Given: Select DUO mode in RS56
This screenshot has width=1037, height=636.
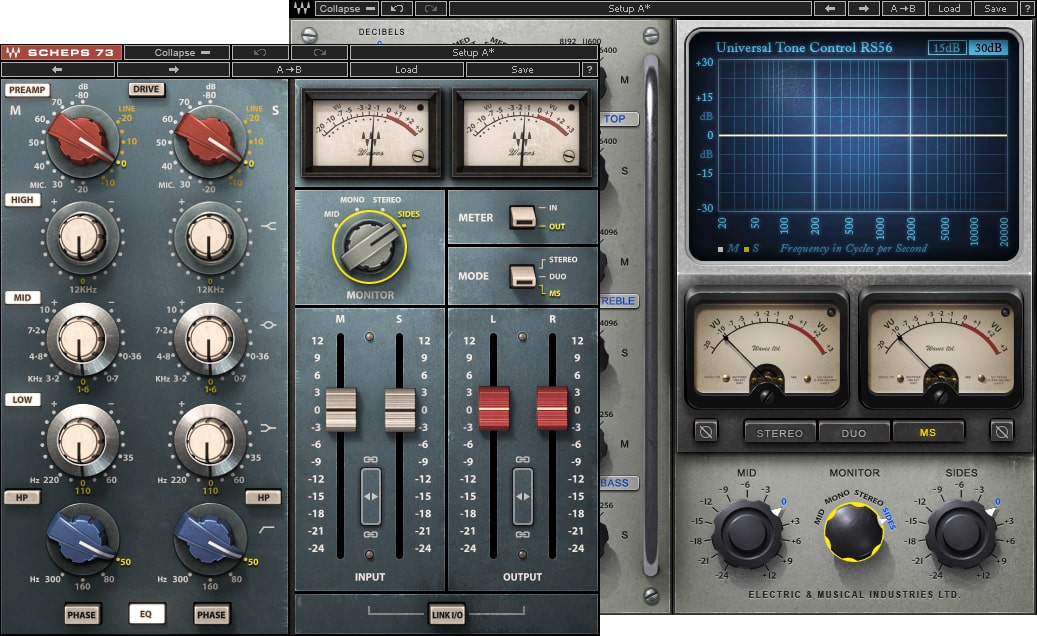Looking at the screenshot, I should tap(854, 432).
